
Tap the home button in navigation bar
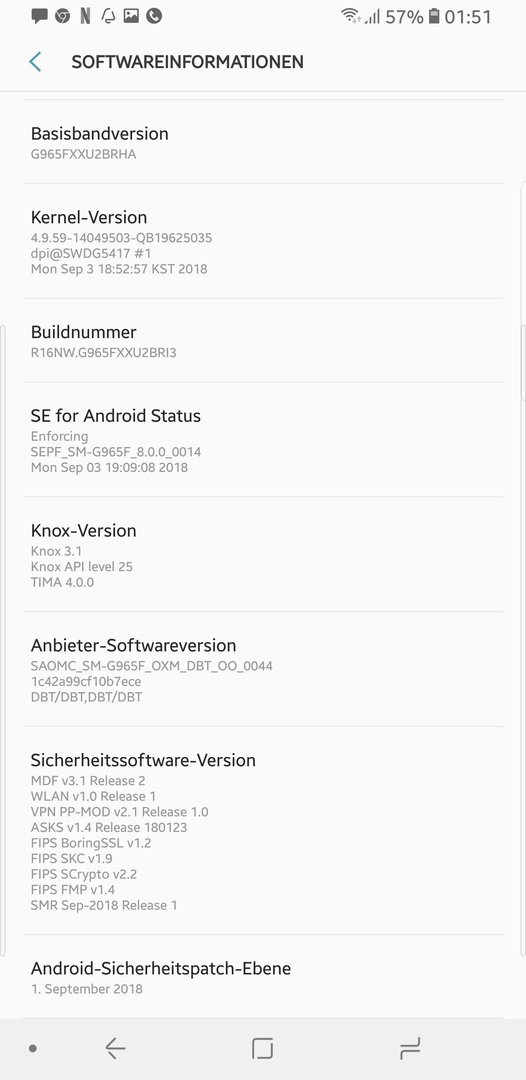click(x=262, y=1048)
